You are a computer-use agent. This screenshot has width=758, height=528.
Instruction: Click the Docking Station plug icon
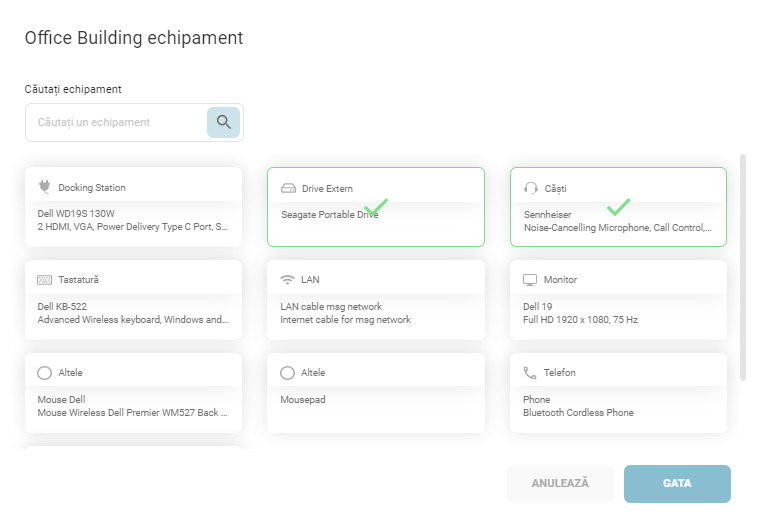(44, 187)
